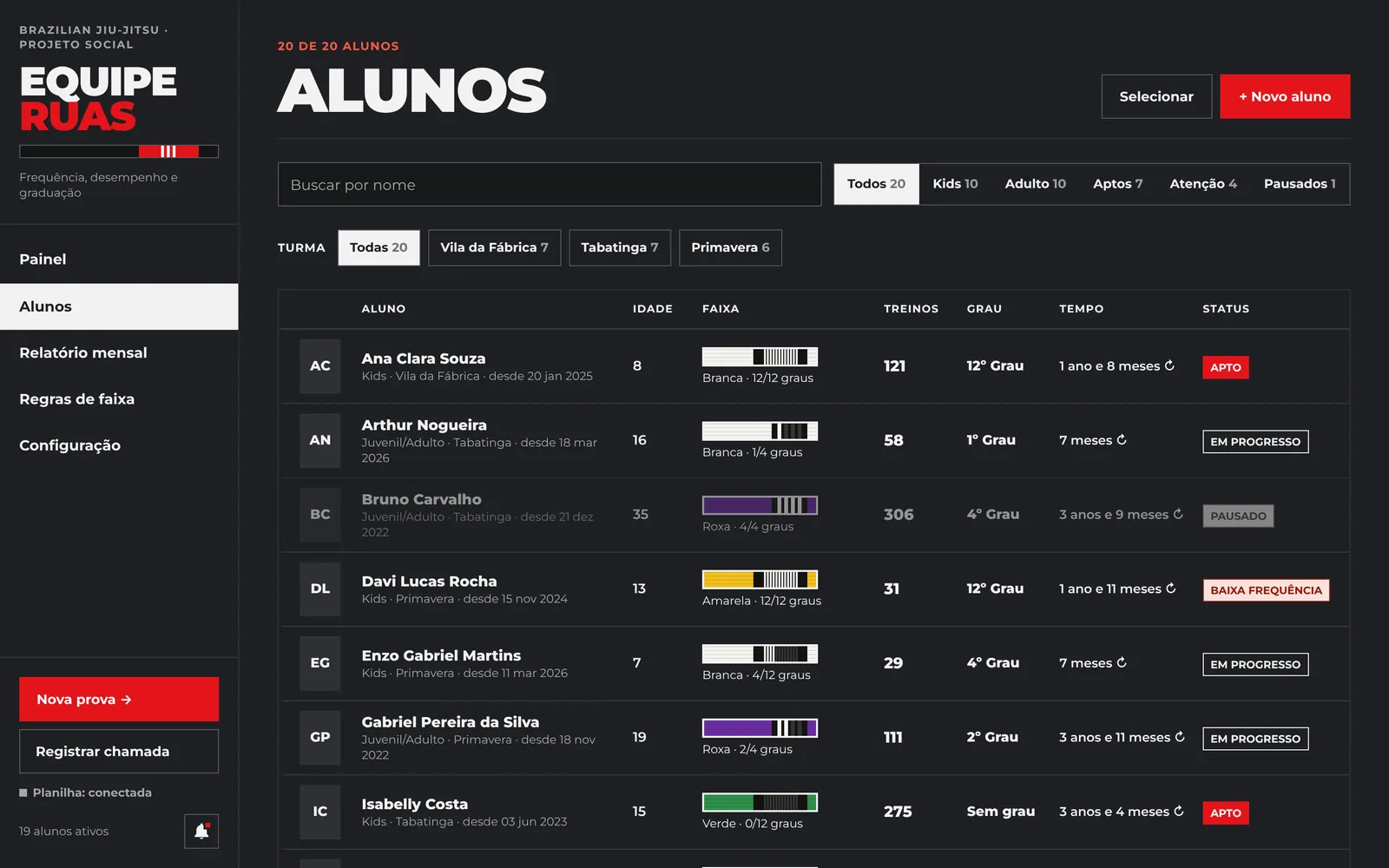This screenshot has height=868, width=1389.
Task: Open Regras de faixa page
Action: tap(119, 399)
